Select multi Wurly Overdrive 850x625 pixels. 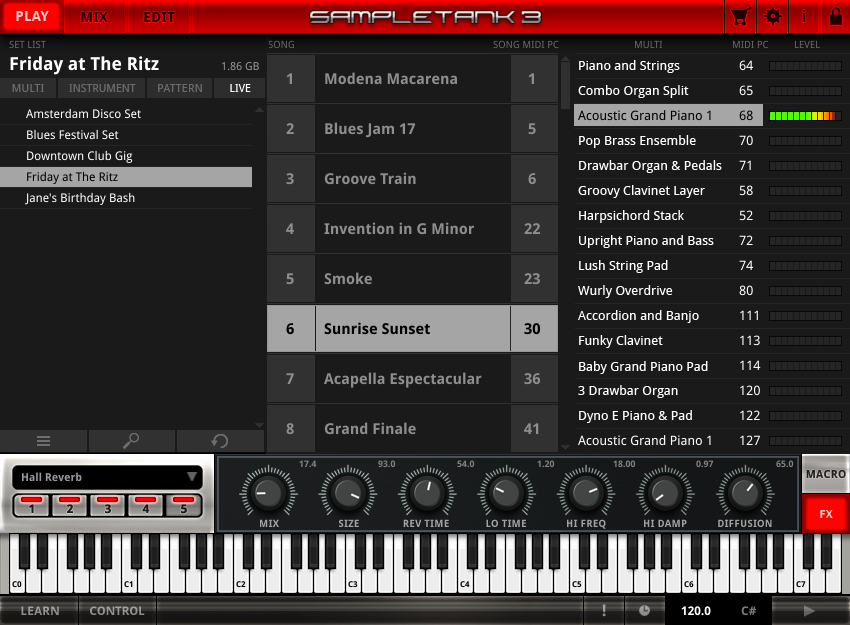(x=668, y=291)
